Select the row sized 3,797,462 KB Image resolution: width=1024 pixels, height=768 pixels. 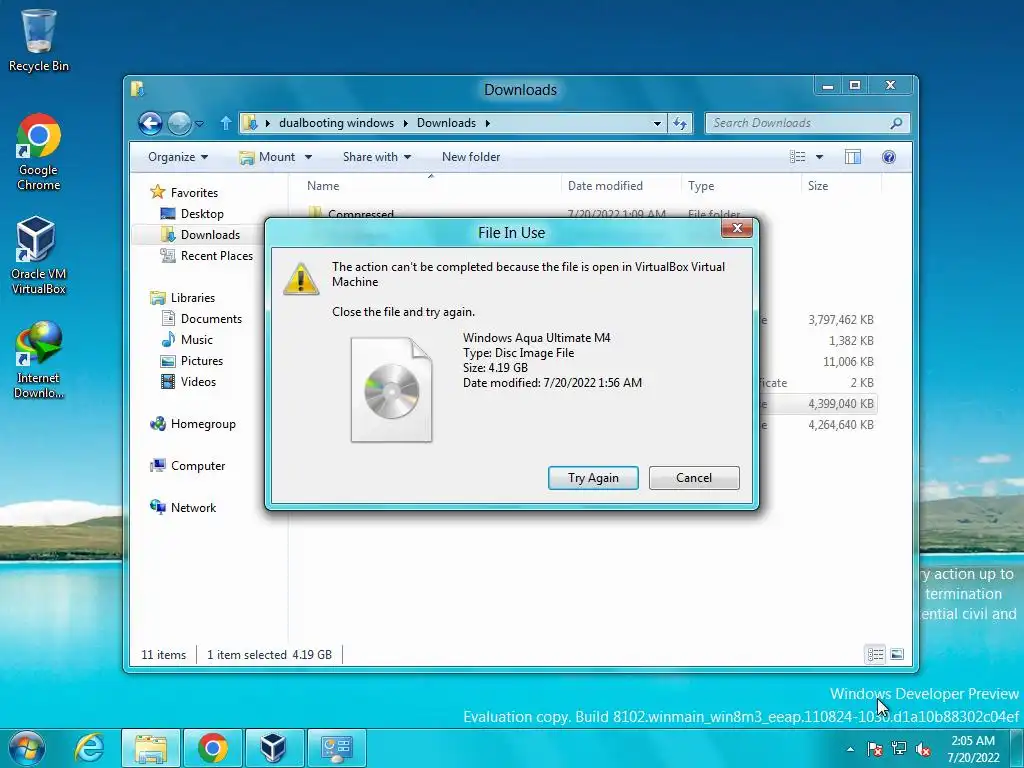click(819, 319)
